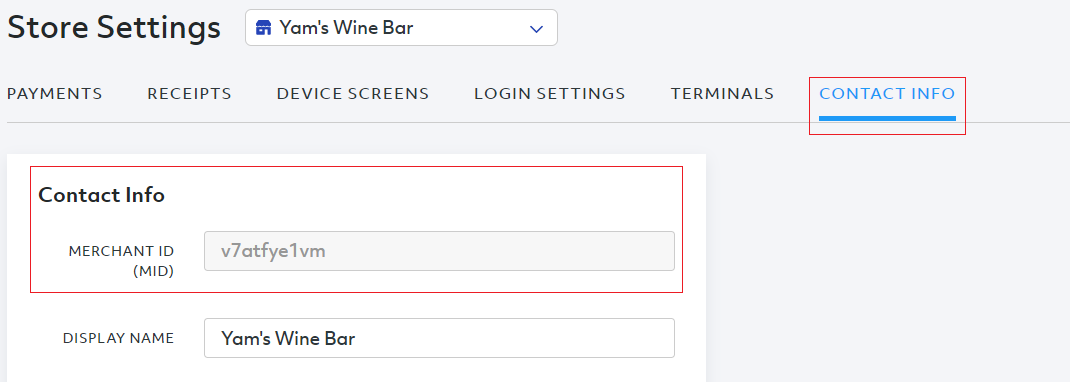Go to the Device Screens tab
Viewport: 1070px width, 382px height.
(353, 93)
